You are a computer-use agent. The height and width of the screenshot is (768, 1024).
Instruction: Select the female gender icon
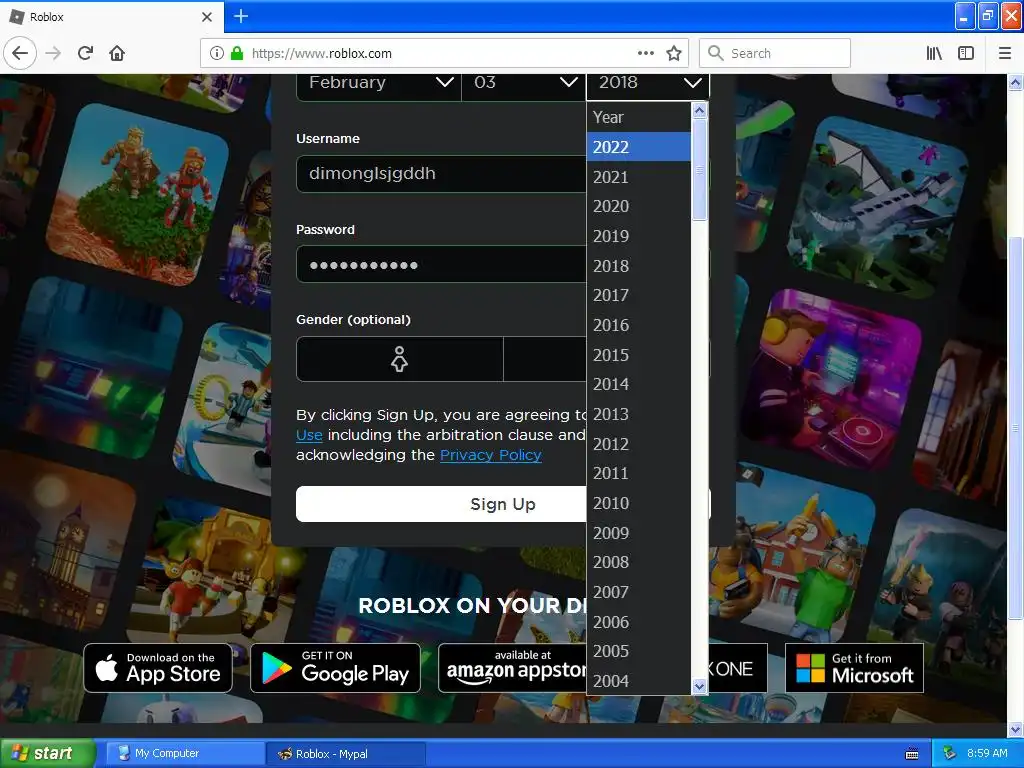[x=399, y=359]
